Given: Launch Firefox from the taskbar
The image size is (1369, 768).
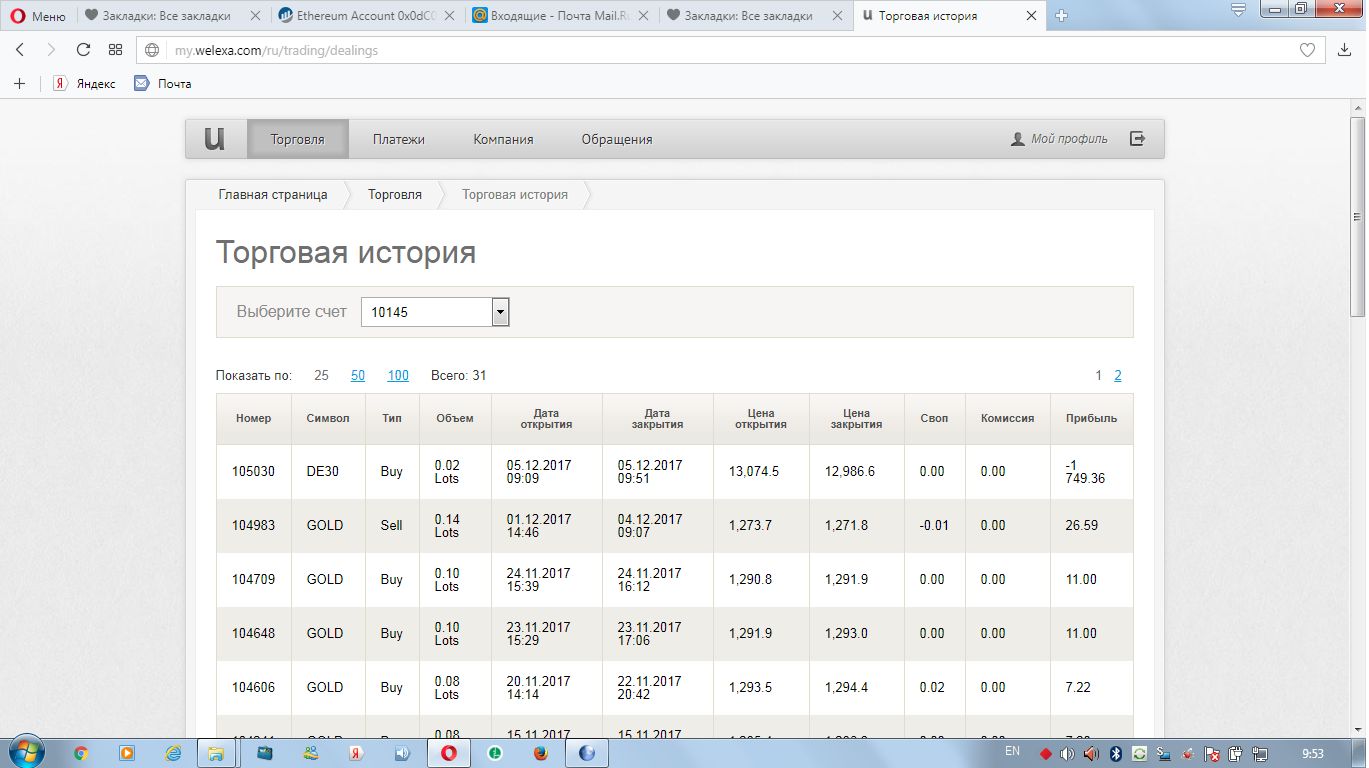Looking at the screenshot, I should pos(540,753).
